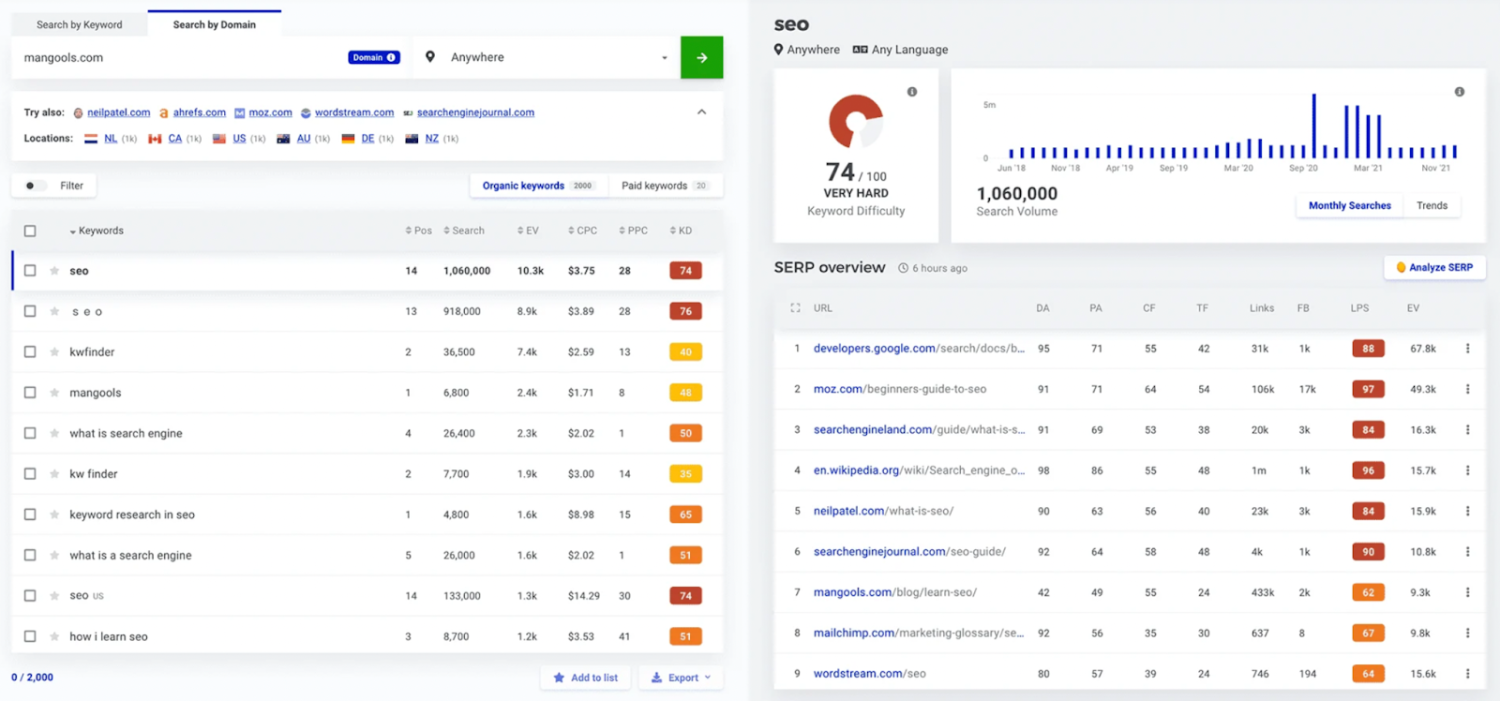Viewport: 1500px width, 701px height.
Task: Click the green search arrow button
Action: pos(701,57)
